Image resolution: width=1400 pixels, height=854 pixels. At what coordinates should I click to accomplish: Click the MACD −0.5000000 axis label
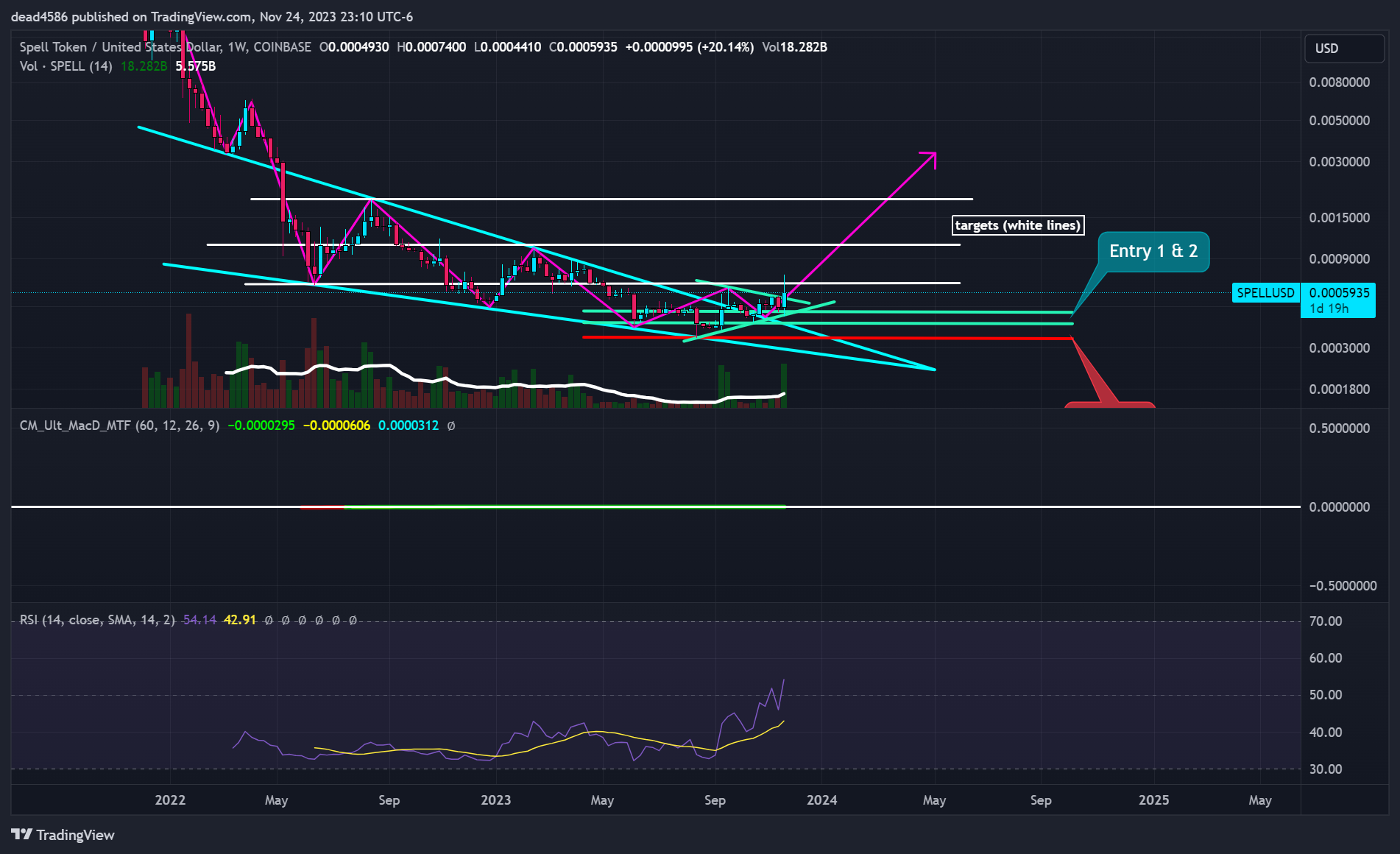(x=1342, y=586)
